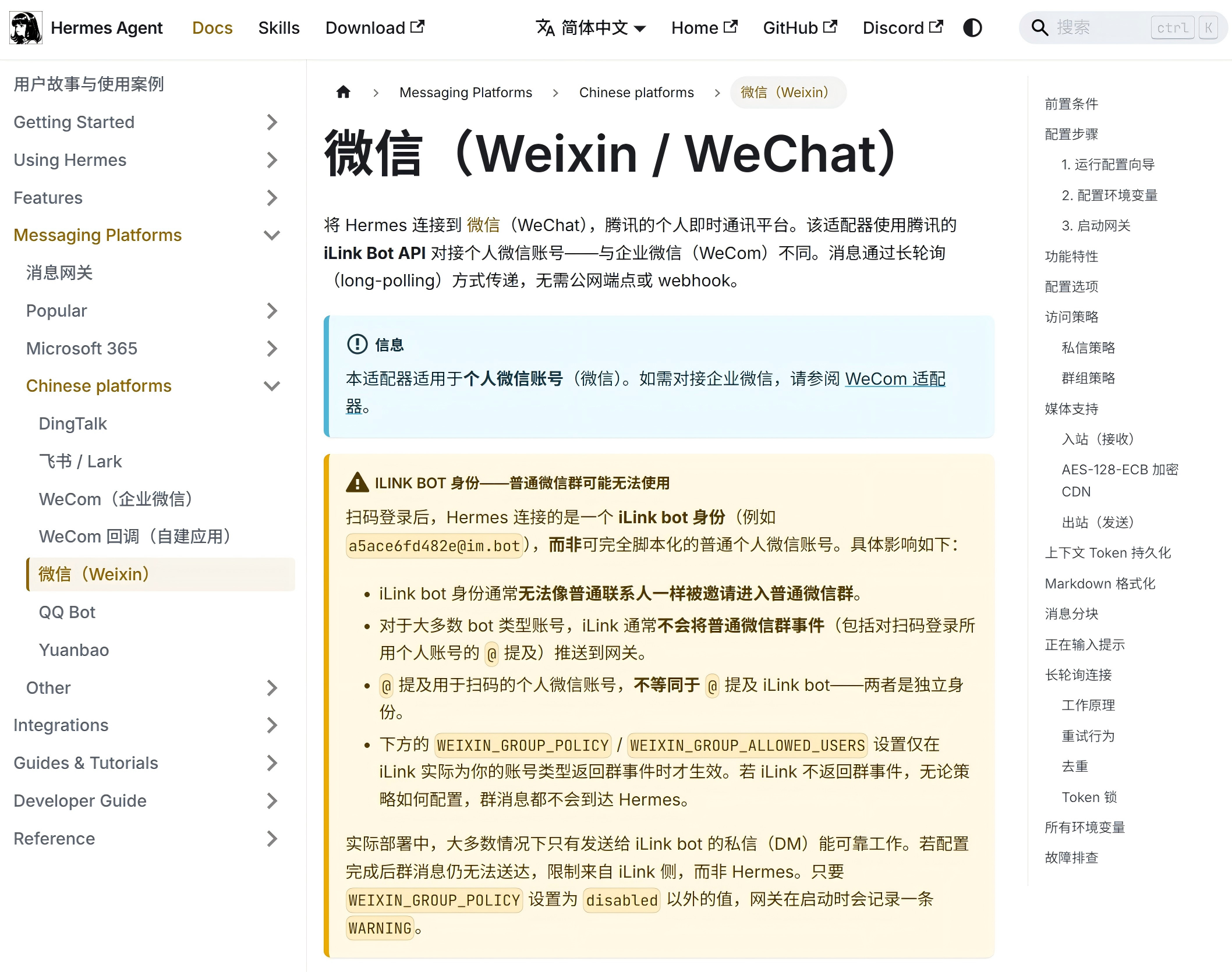The height and width of the screenshot is (972, 1232).
Task: Open the Download external link
Action: pos(375,28)
